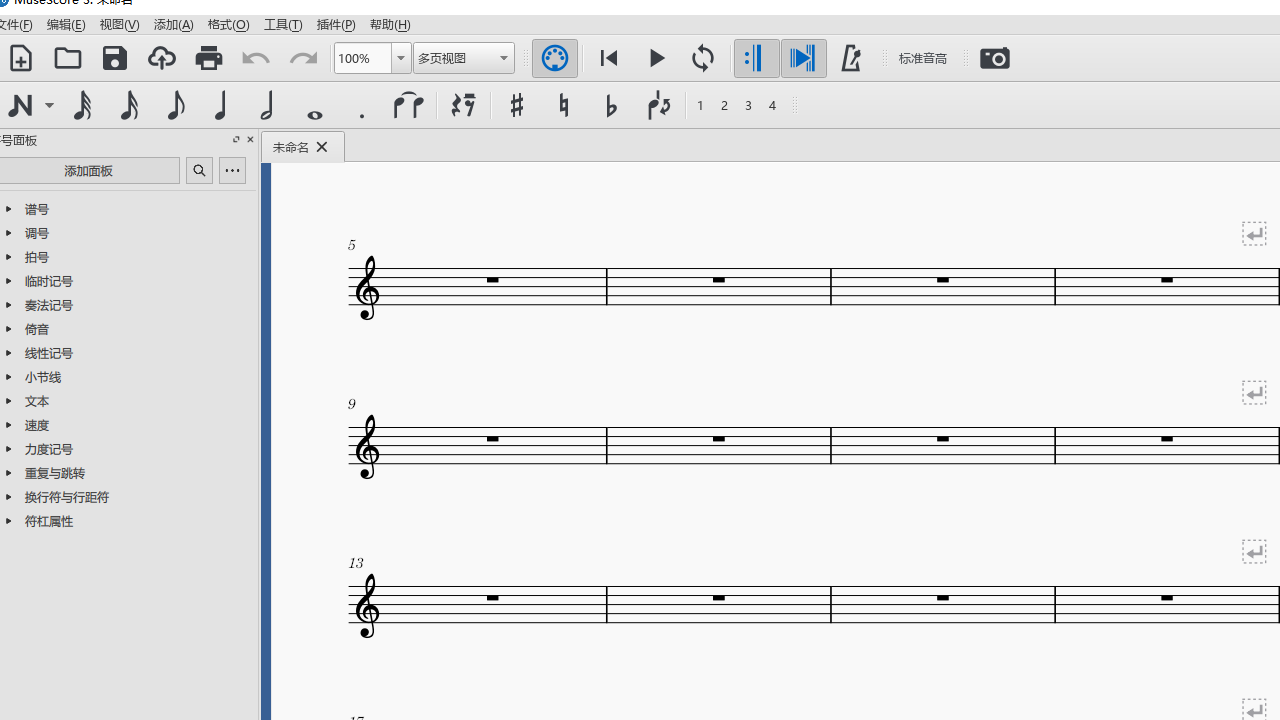
Task: Toggle MIDI input on the toolbar
Action: pyautogui.click(x=555, y=58)
